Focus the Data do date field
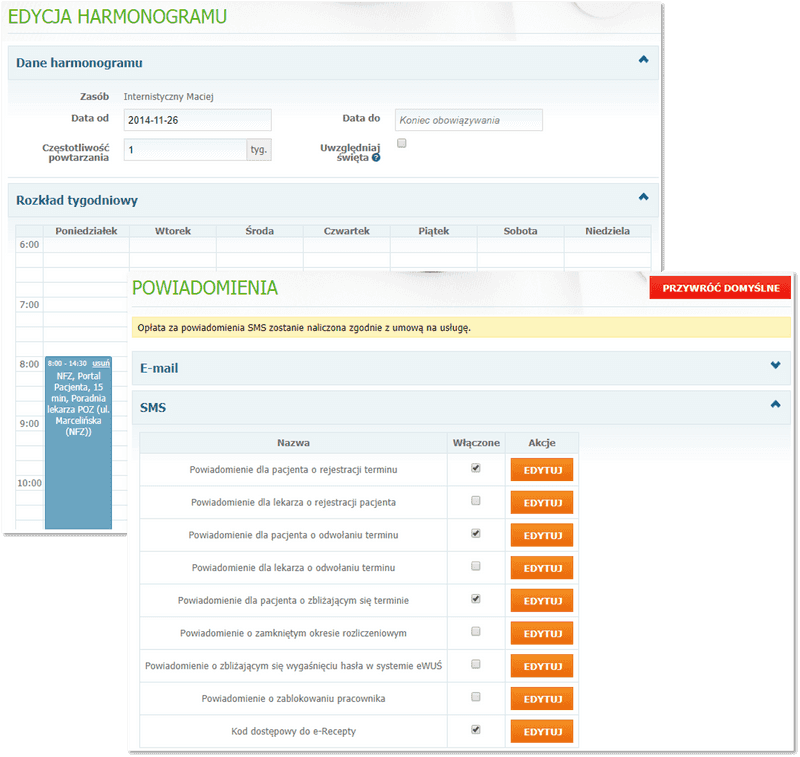 [468, 120]
